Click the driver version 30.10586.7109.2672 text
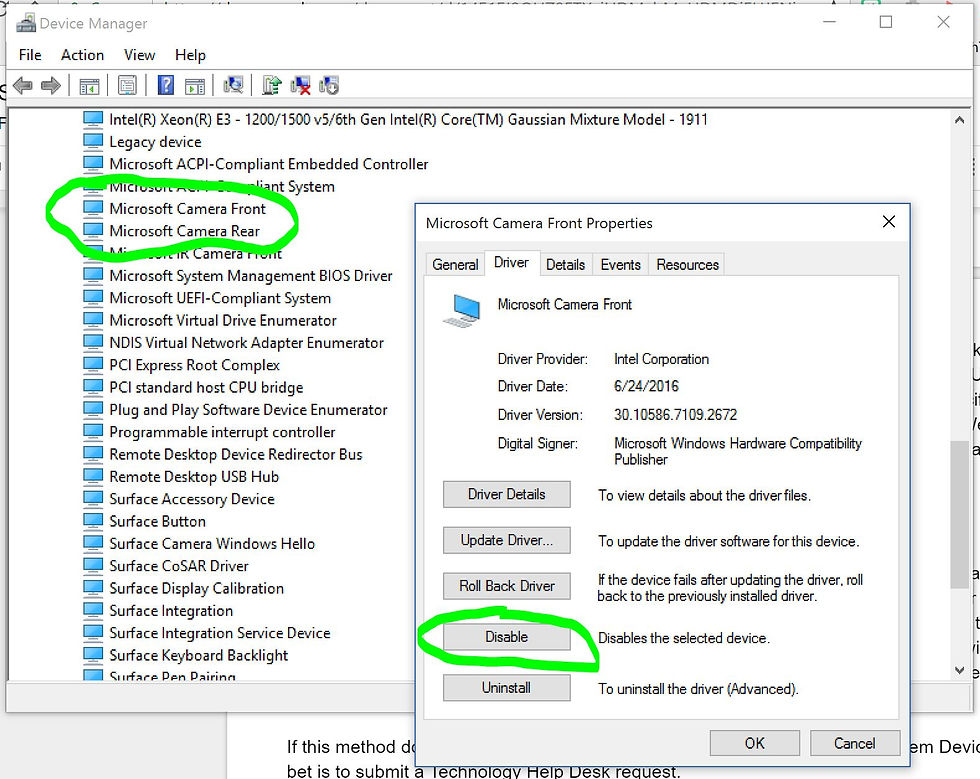The height and width of the screenshot is (779, 980). click(x=676, y=415)
